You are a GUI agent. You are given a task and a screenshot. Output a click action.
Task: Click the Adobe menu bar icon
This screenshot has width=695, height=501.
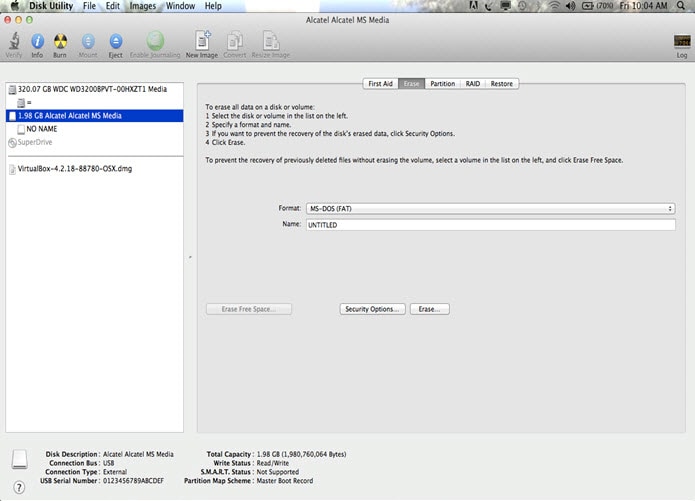pos(473,6)
